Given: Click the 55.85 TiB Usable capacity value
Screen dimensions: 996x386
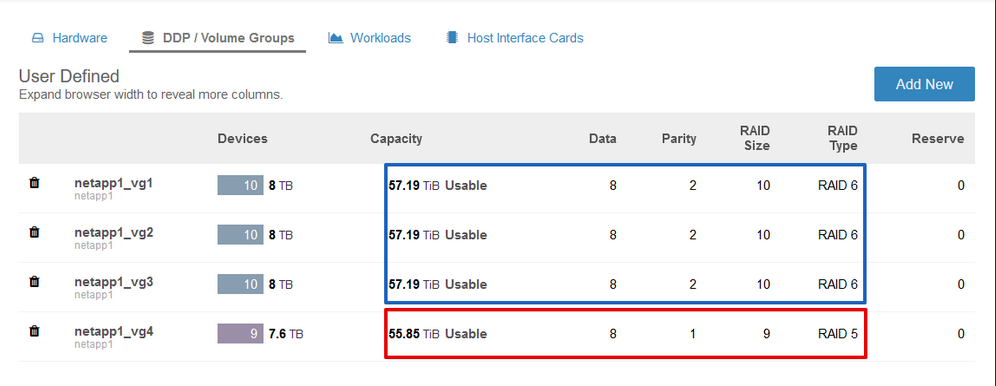Looking at the screenshot, I should click(438, 333).
